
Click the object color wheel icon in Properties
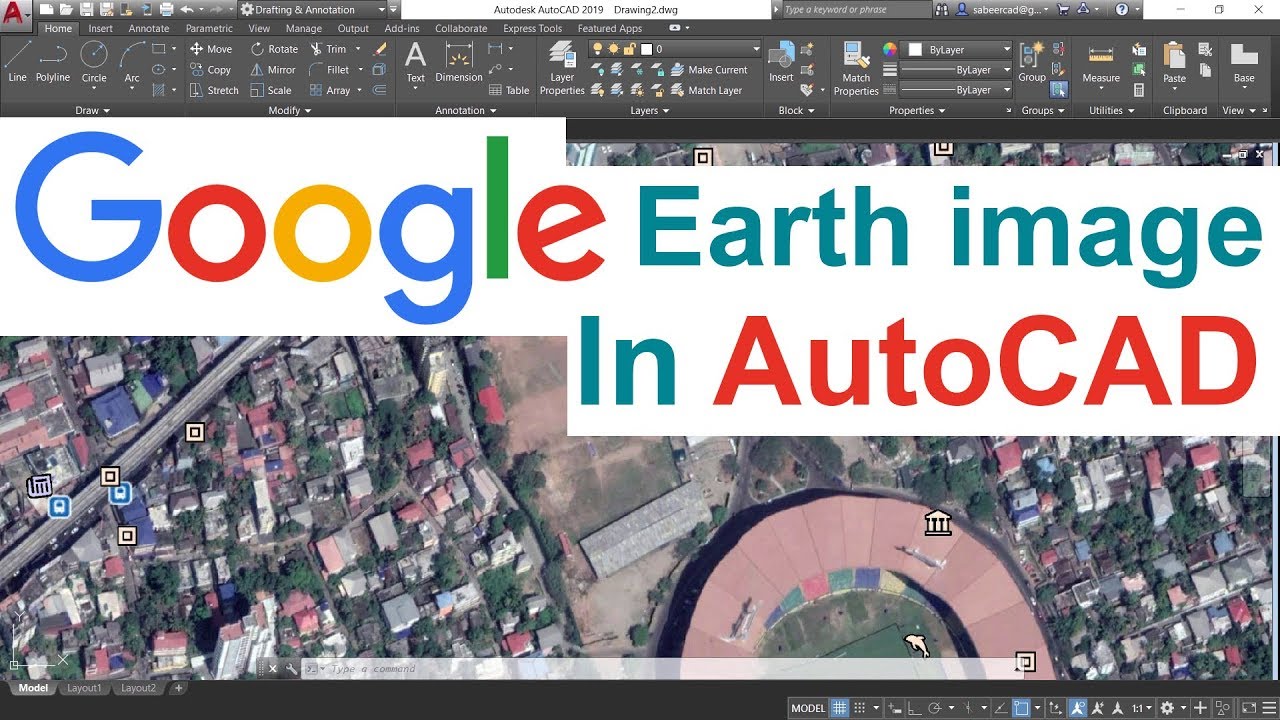(890, 49)
